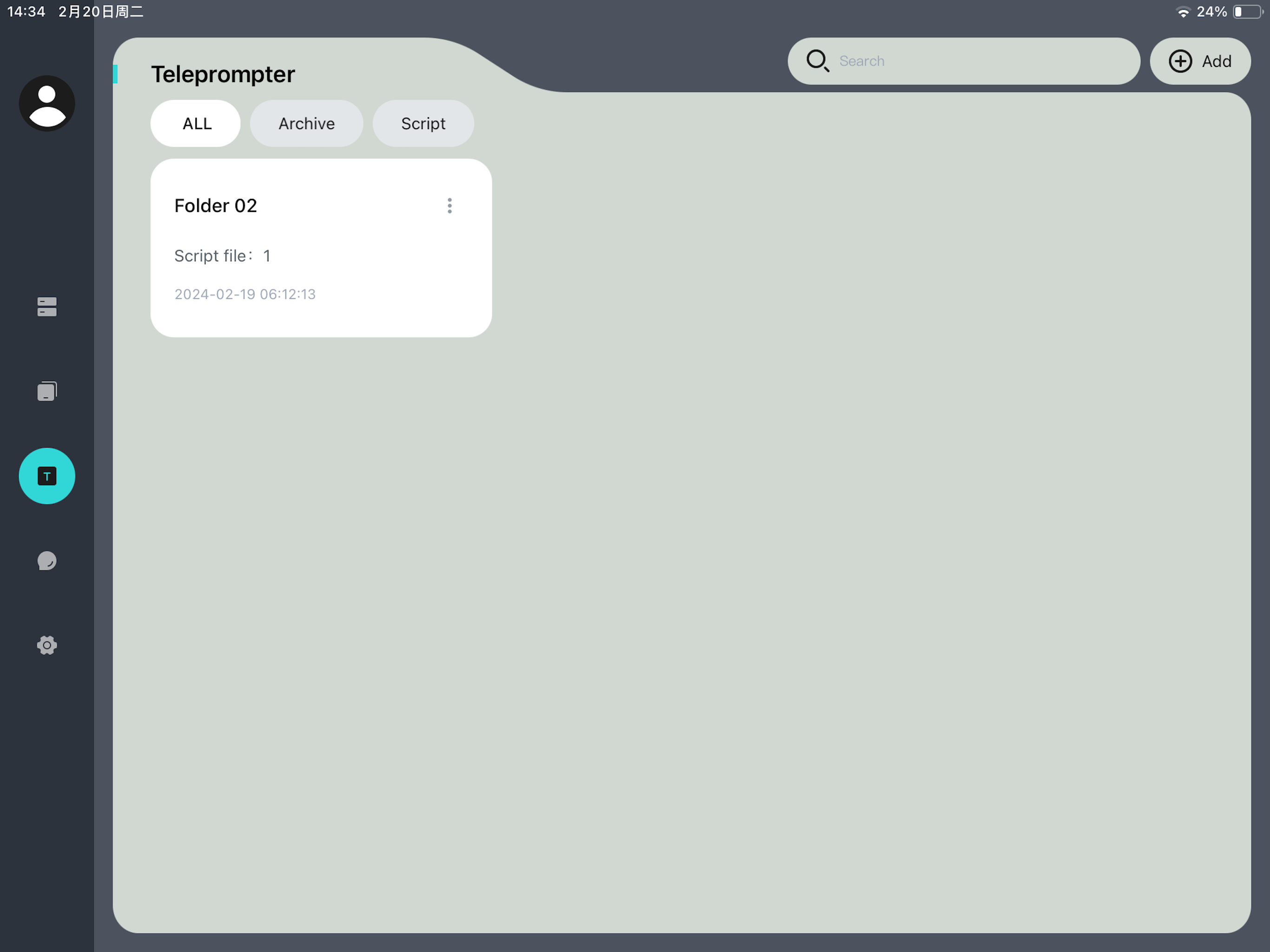The height and width of the screenshot is (952, 1270).
Task: Switch to the Script tab
Action: tap(423, 124)
